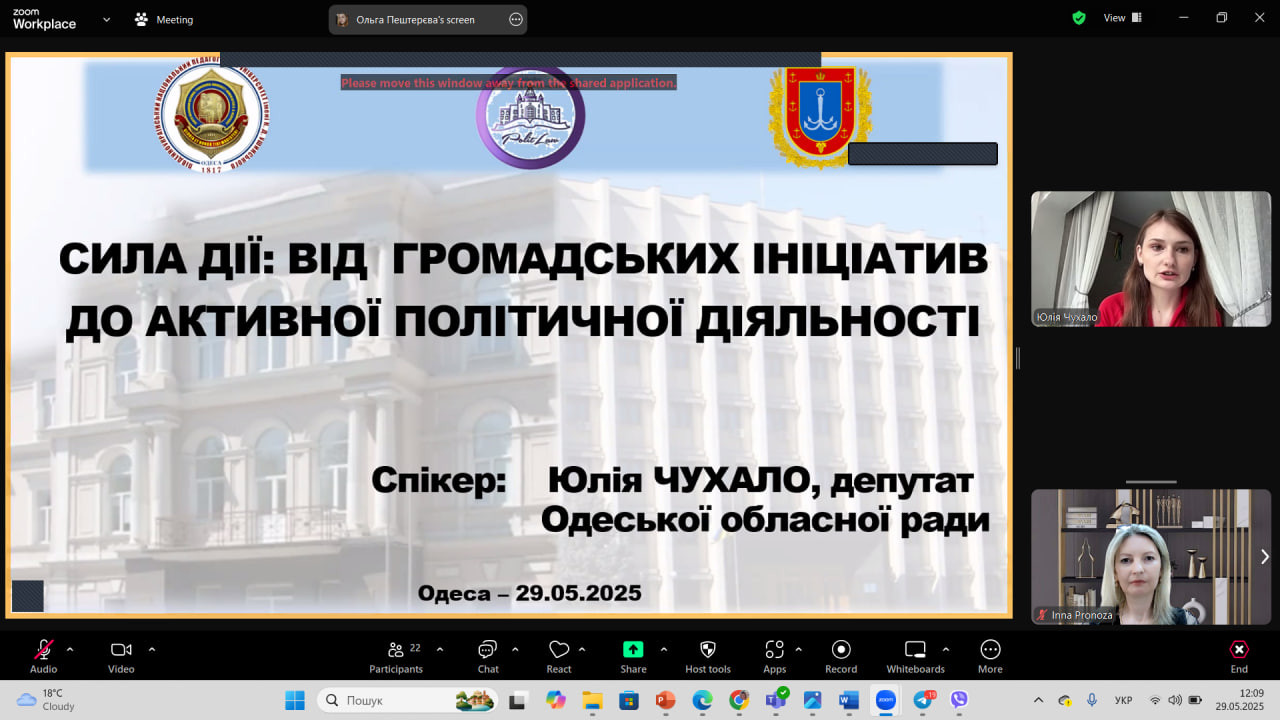Click the Meeting tab in the title bar
This screenshot has height=720, width=1280.
(164, 19)
